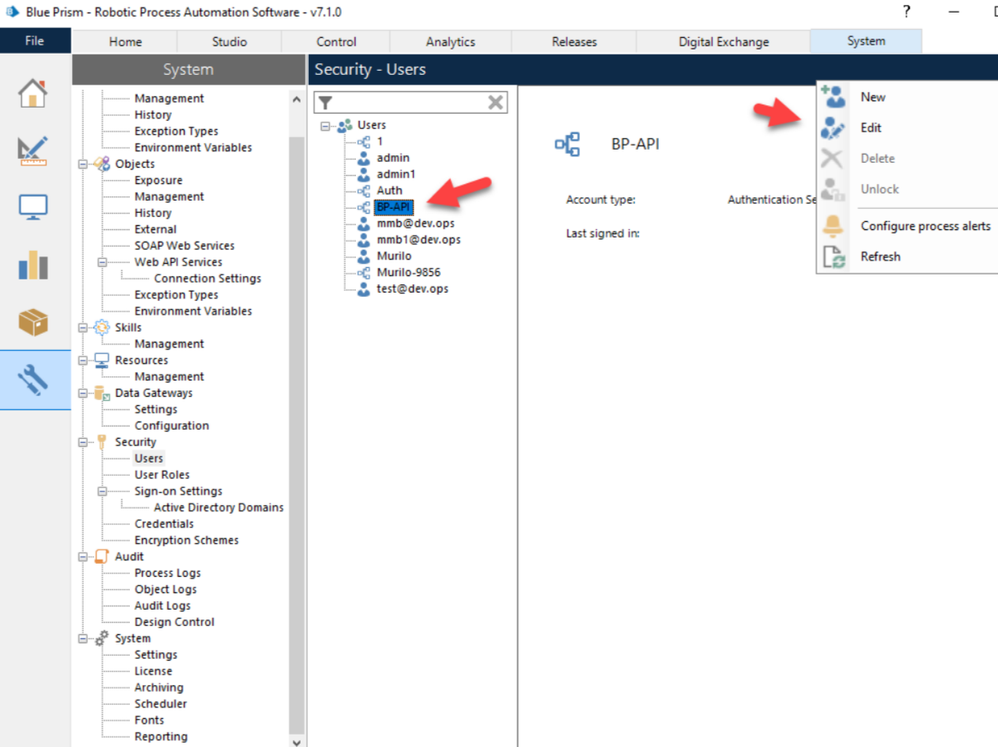The image size is (998, 747).
Task: Switch to the Digital Exchange tab
Action: pyautogui.click(x=723, y=42)
